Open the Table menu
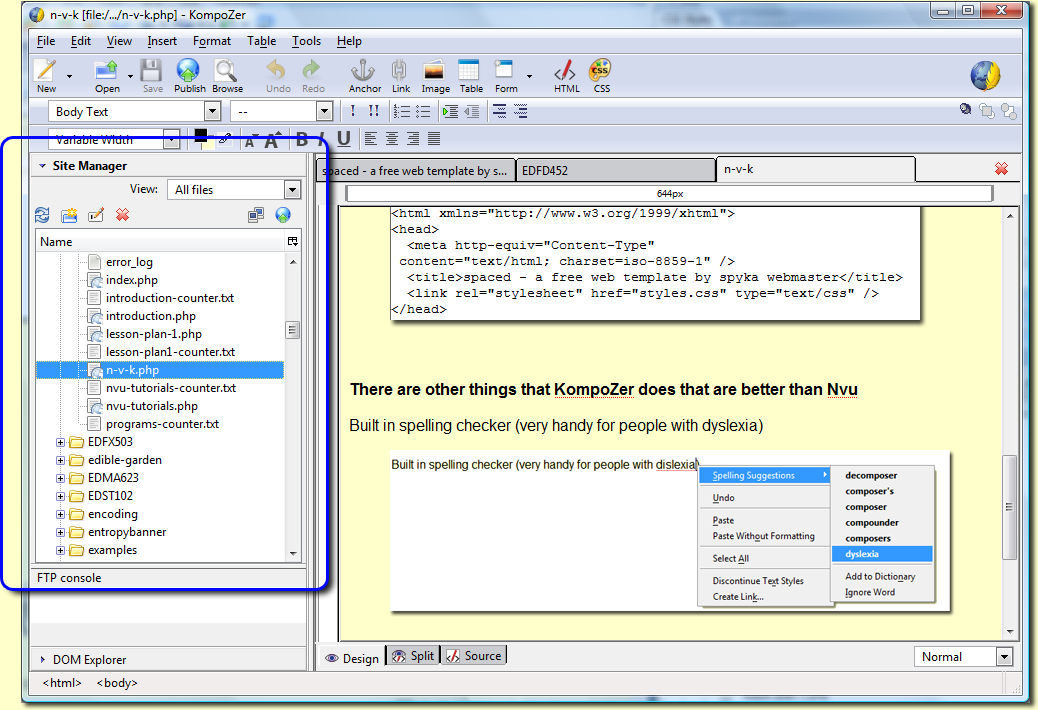This screenshot has height=710, width=1038. pyautogui.click(x=261, y=41)
